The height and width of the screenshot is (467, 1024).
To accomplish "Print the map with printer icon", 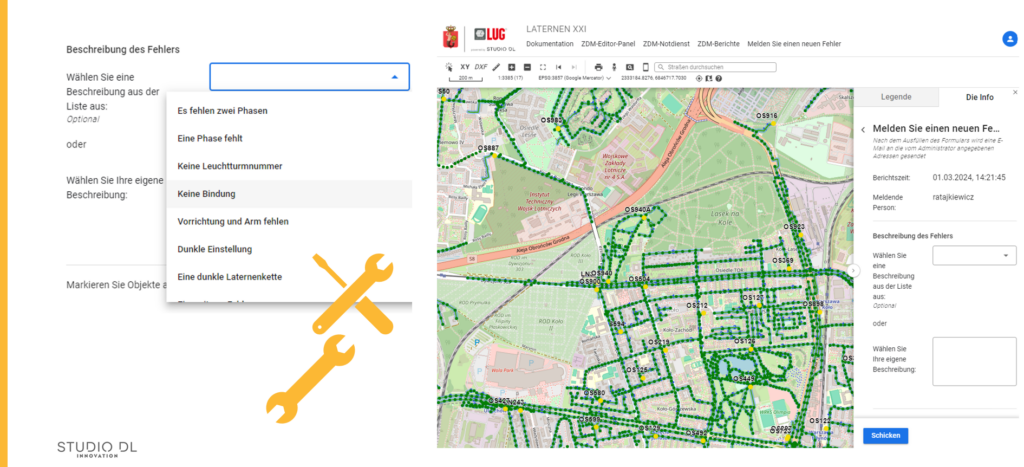I will (x=598, y=67).
